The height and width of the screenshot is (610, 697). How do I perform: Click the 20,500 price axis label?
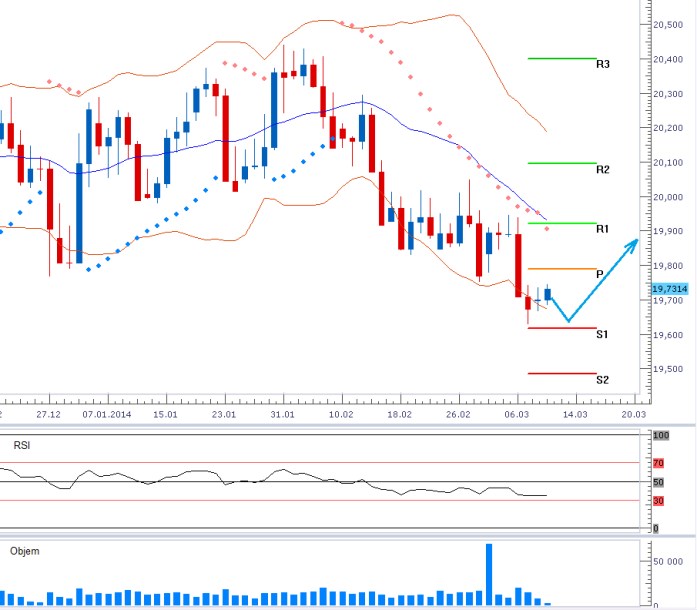pyautogui.click(x=668, y=25)
